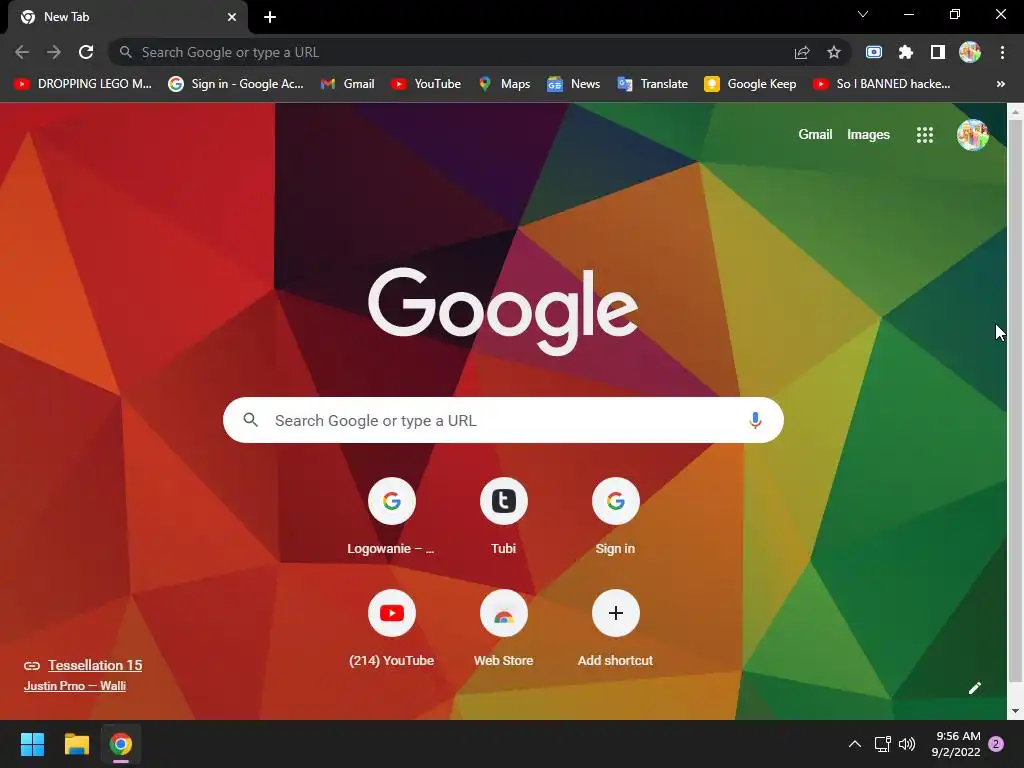This screenshot has height=768, width=1024.
Task: Click the page scrollbar up arrow
Action: (x=1015, y=112)
